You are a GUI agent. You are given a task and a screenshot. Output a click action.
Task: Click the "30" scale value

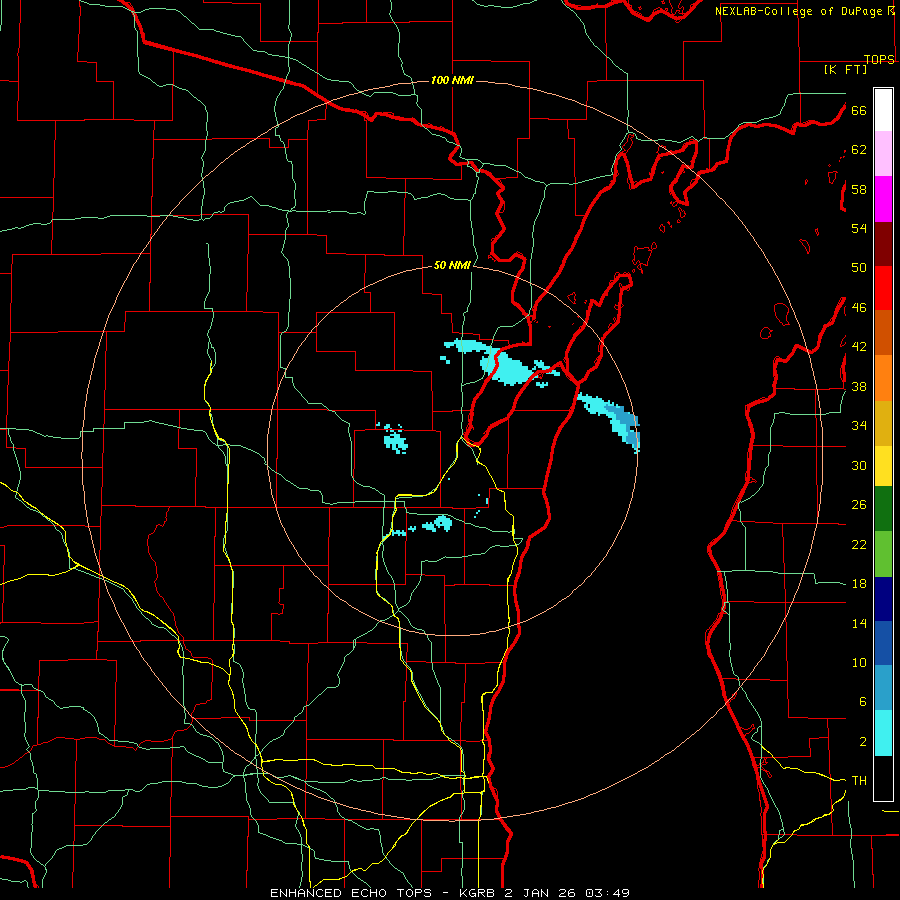point(859,465)
